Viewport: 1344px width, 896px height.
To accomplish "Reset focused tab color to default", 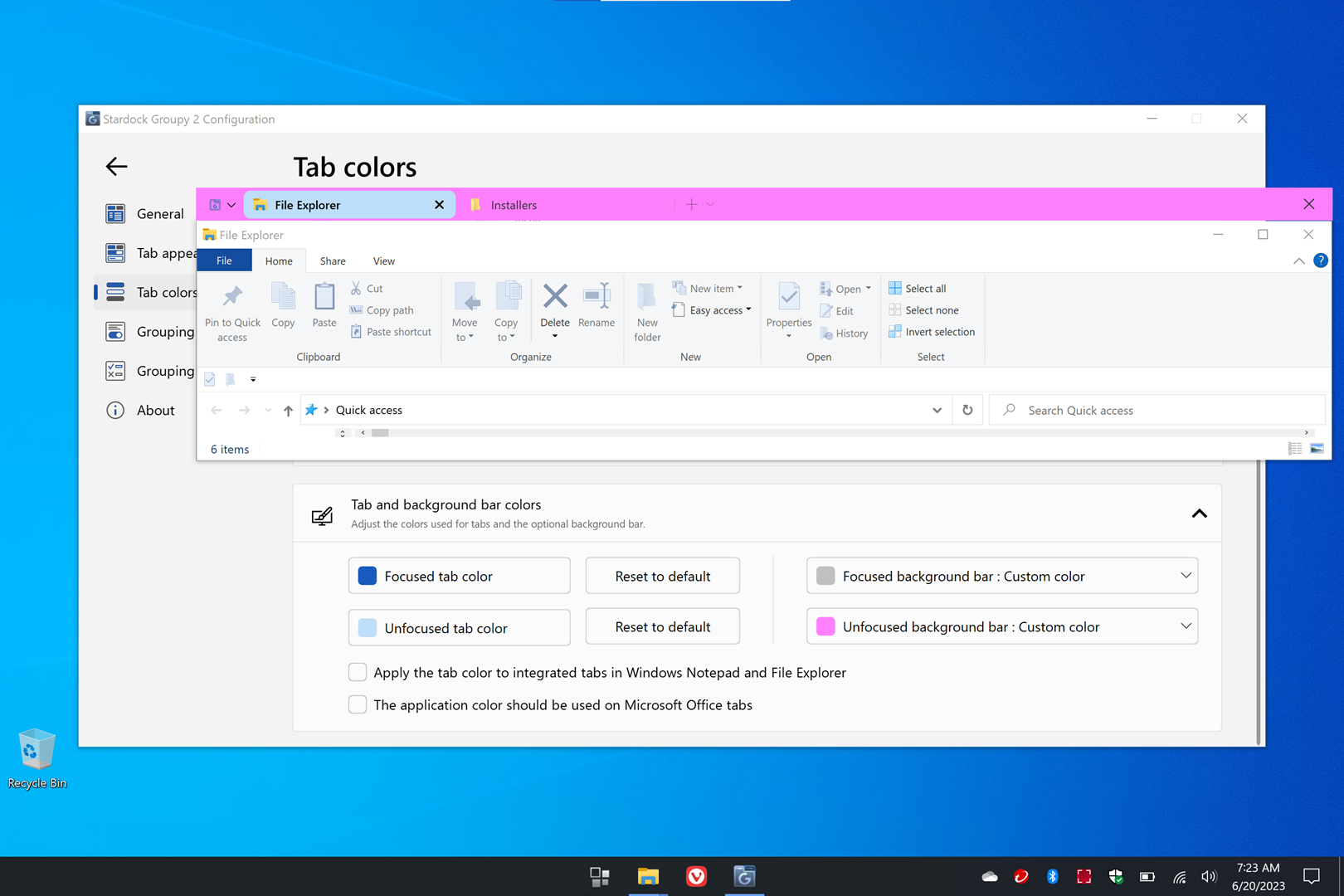I will (x=662, y=576).
